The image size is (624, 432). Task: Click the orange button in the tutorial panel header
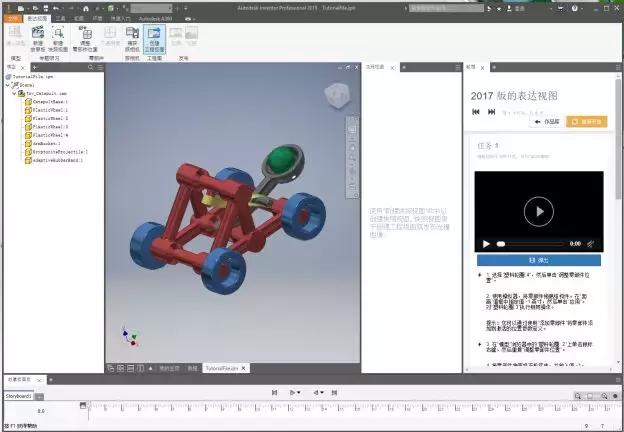(587, 121)
